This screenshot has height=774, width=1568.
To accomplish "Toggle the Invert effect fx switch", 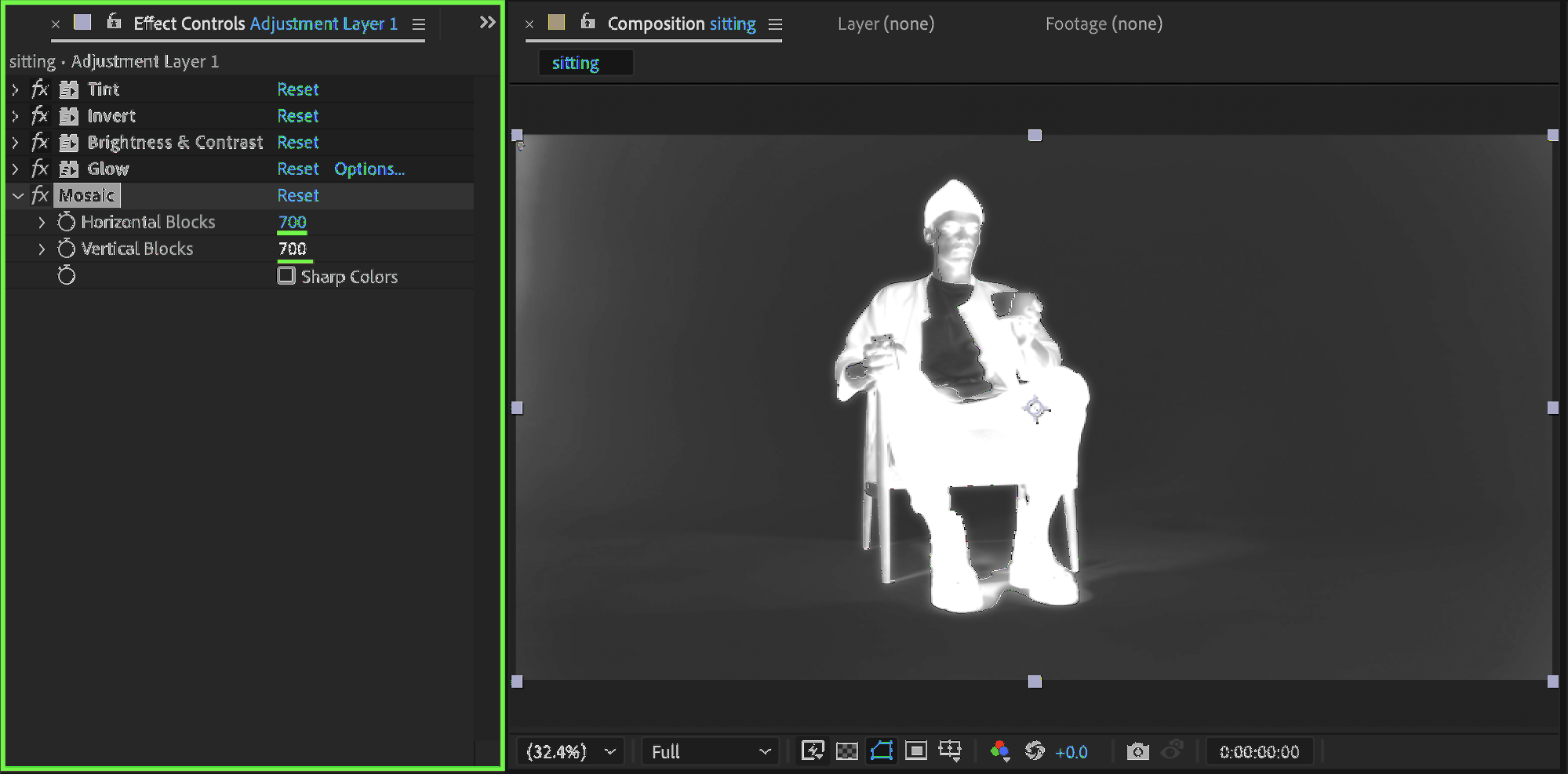I will coord(40,116).
